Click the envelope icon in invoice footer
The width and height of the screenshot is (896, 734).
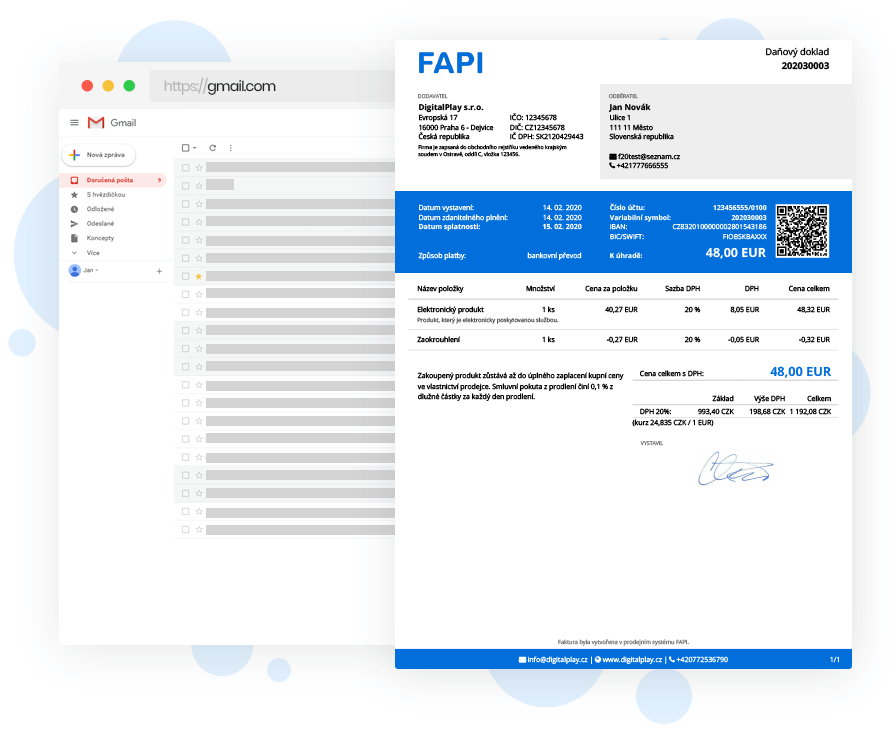pos(522,660)
